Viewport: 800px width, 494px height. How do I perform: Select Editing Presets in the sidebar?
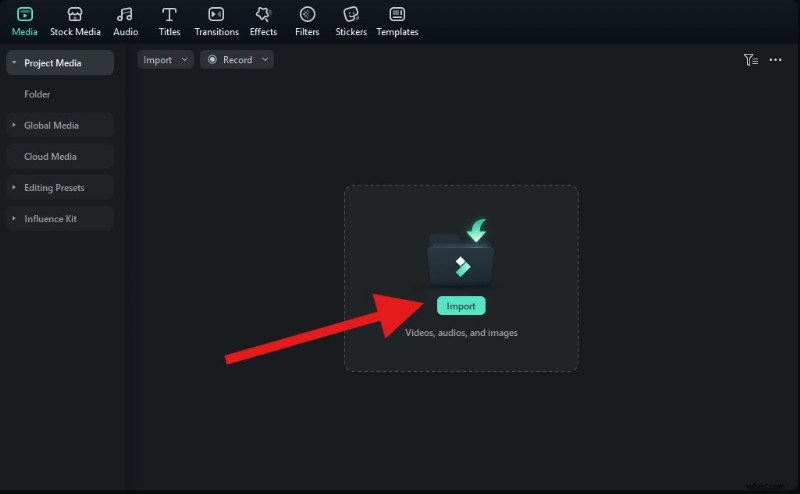coord(60,187)
